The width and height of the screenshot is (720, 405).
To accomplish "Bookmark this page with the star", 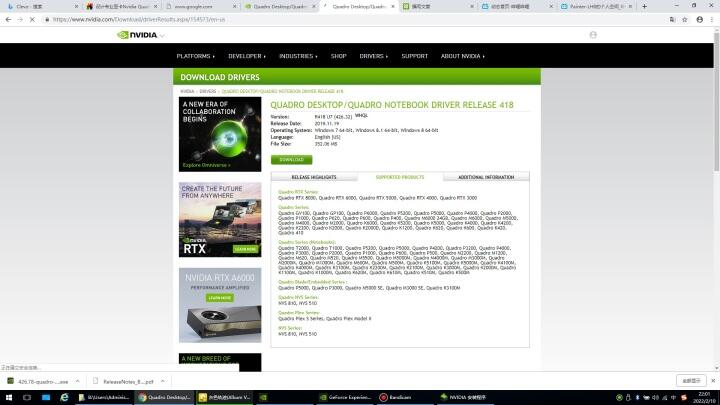I will click(685, 20).
